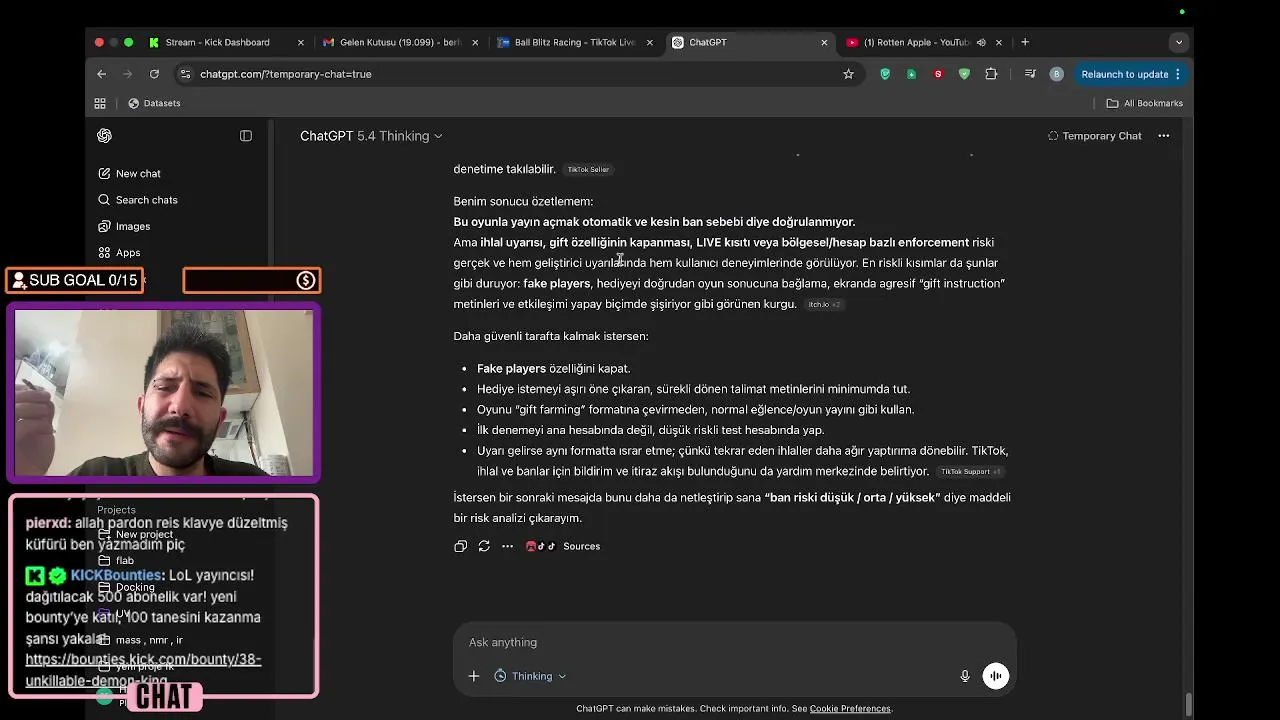The image size is (1280, 720).
Task: Click Relaunch to update
Action: [x=1124, y=74]
